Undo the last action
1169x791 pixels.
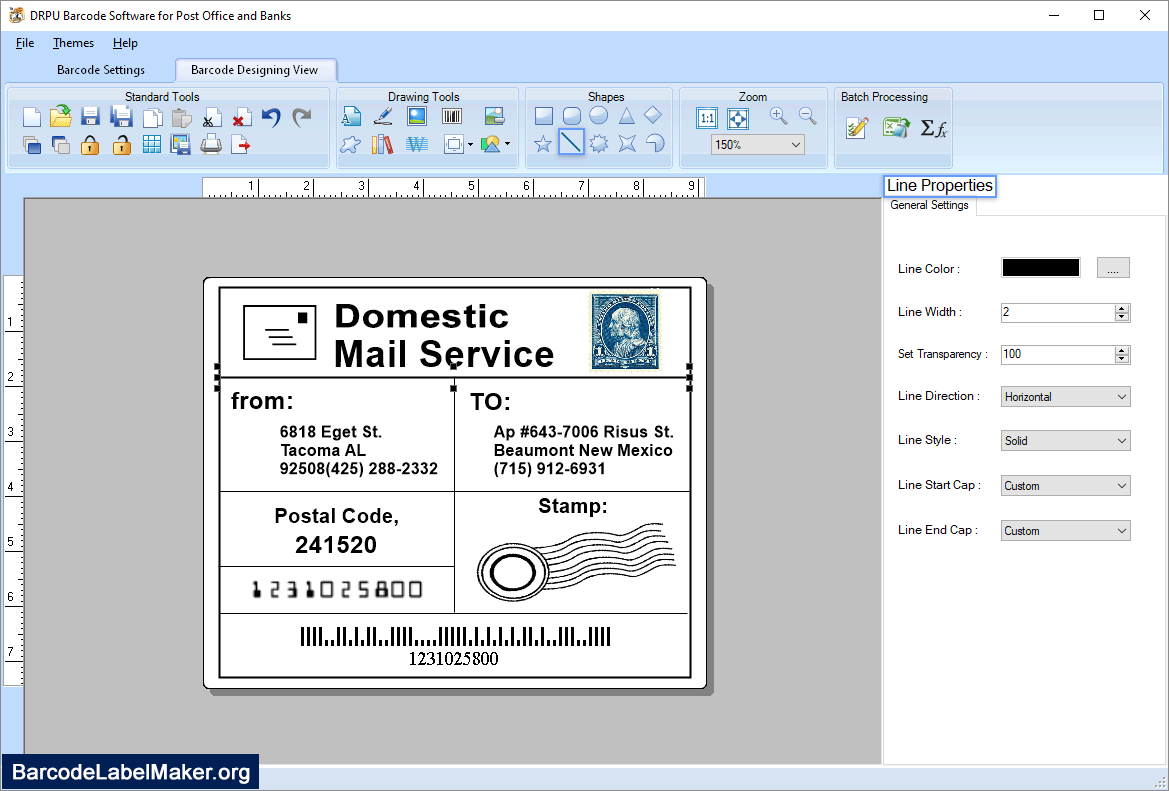click(x=271, y=117)
